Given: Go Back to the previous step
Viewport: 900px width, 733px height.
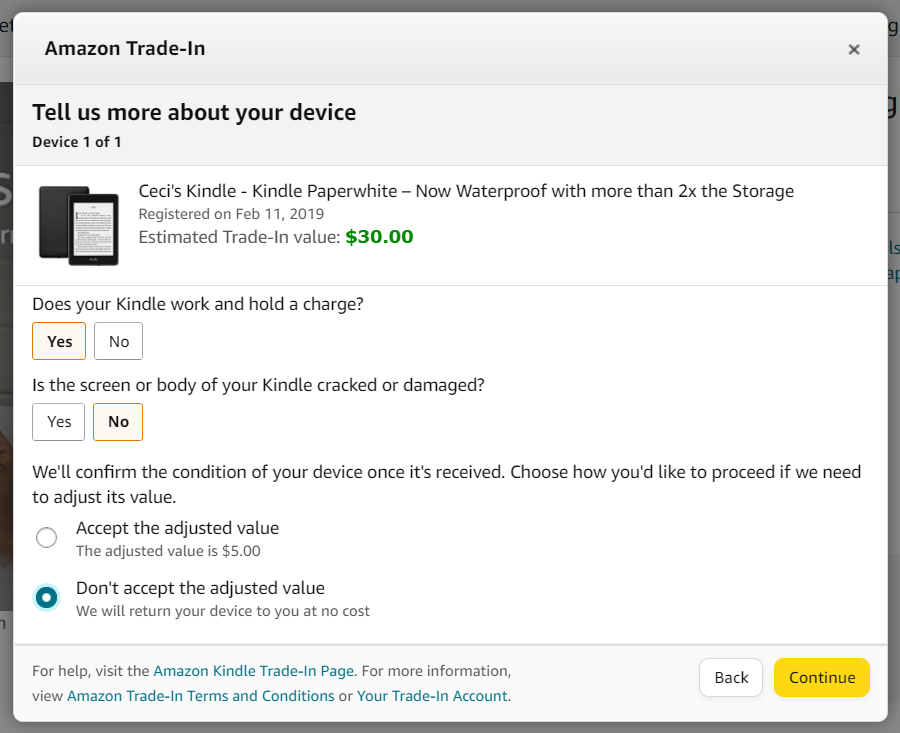Looking at the screenshot, I should pos(731,677).
